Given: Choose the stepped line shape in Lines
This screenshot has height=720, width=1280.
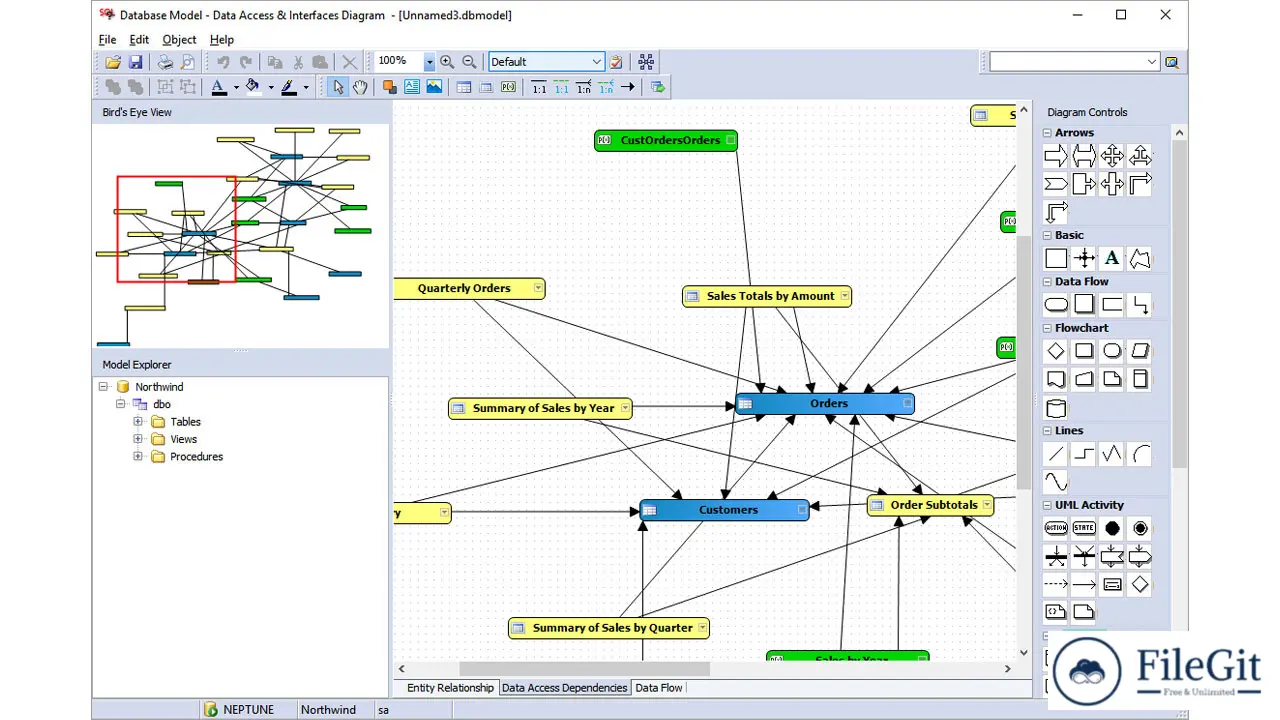Looking at the screenshot, I should click(x=1084, y=454).
